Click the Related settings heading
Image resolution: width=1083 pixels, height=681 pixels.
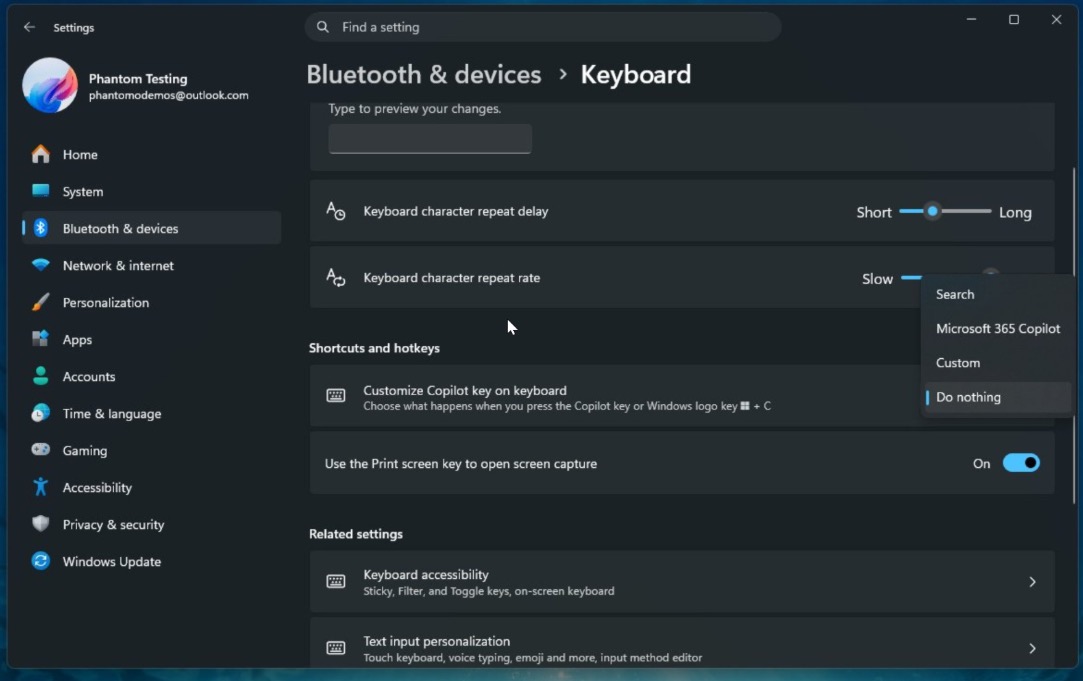[356, 534]
